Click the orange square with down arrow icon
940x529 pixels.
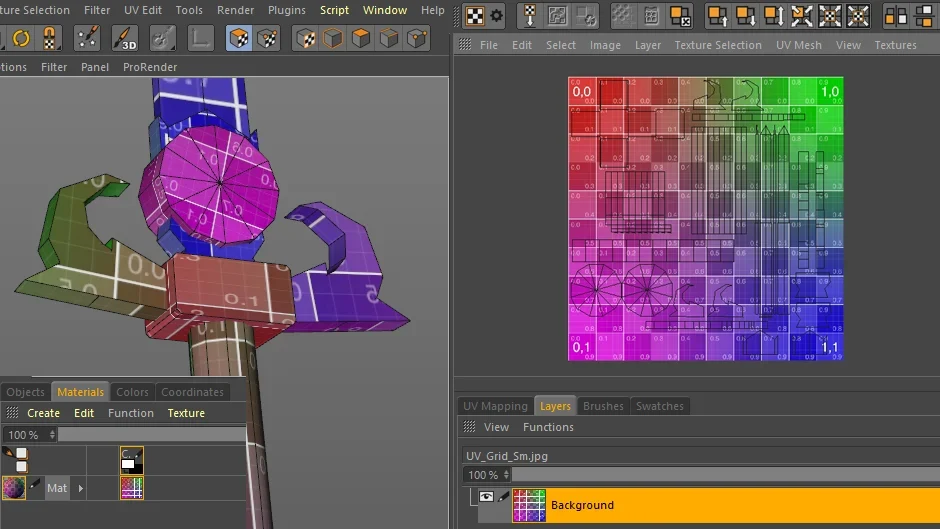[x=745, y=16]
